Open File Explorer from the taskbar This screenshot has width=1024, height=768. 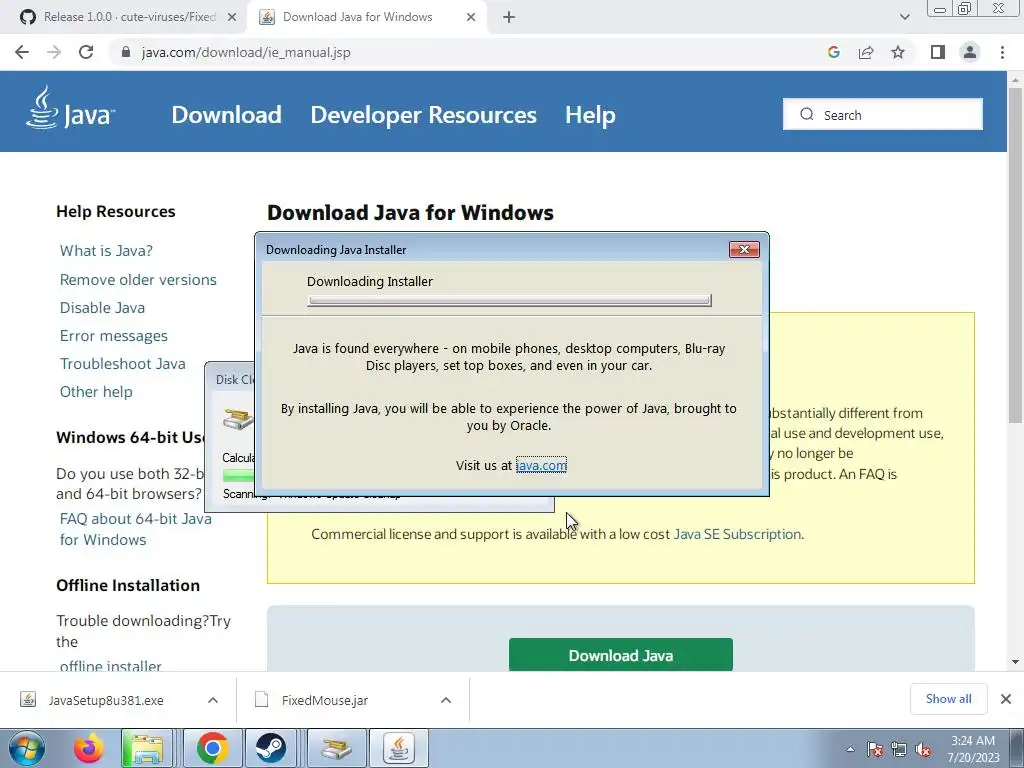[147, 748]
